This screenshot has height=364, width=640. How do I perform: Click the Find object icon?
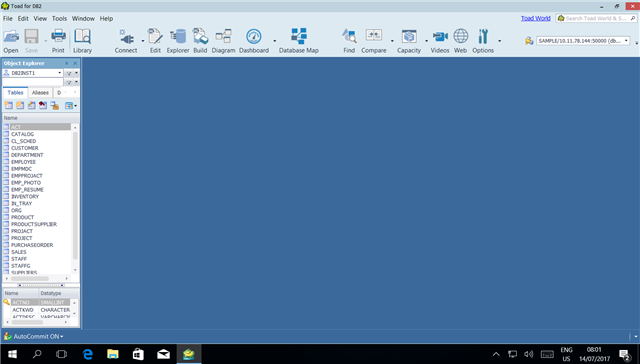click(x=349, y=37)
